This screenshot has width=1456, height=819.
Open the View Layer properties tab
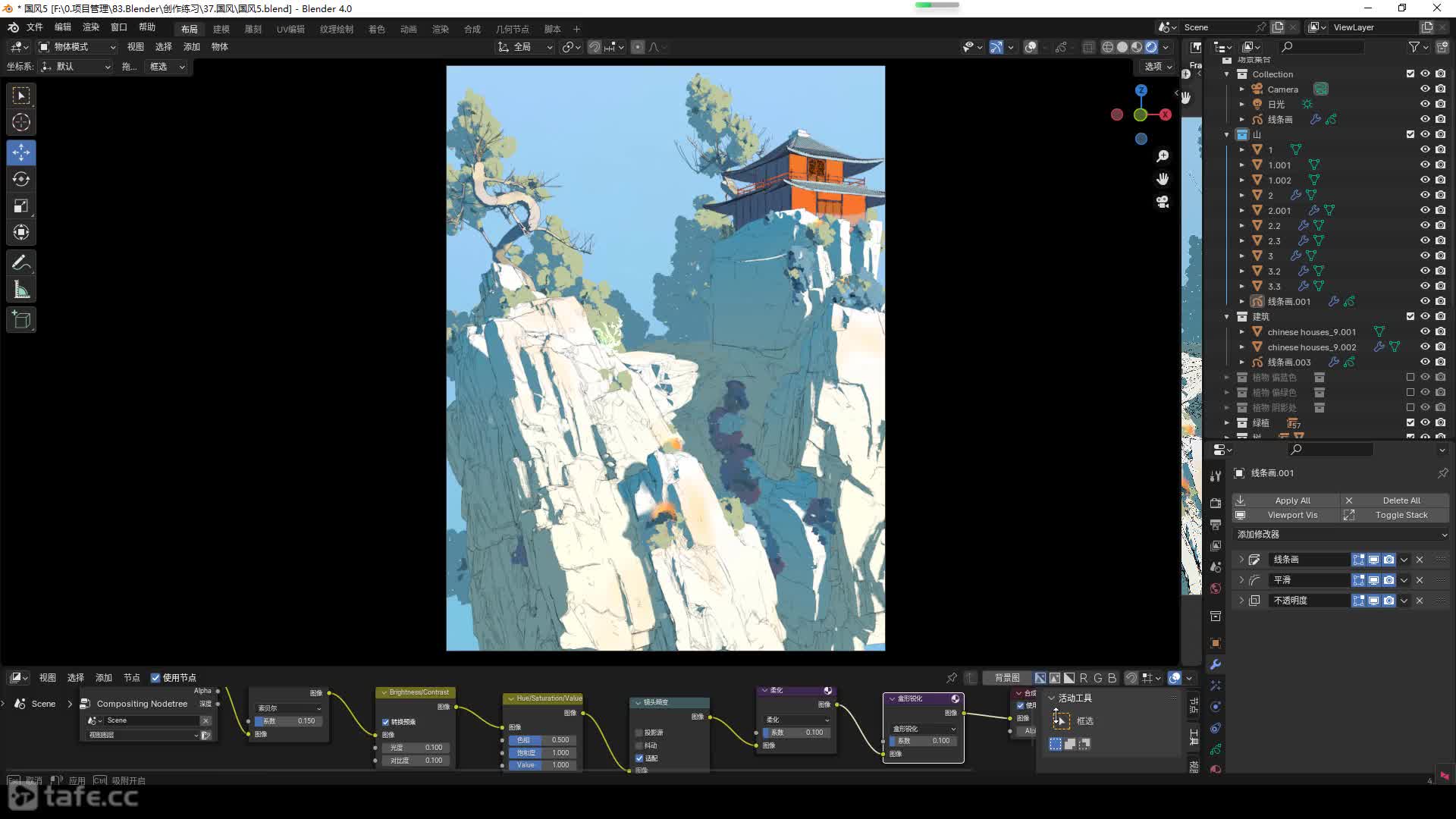coord(1216,545)
